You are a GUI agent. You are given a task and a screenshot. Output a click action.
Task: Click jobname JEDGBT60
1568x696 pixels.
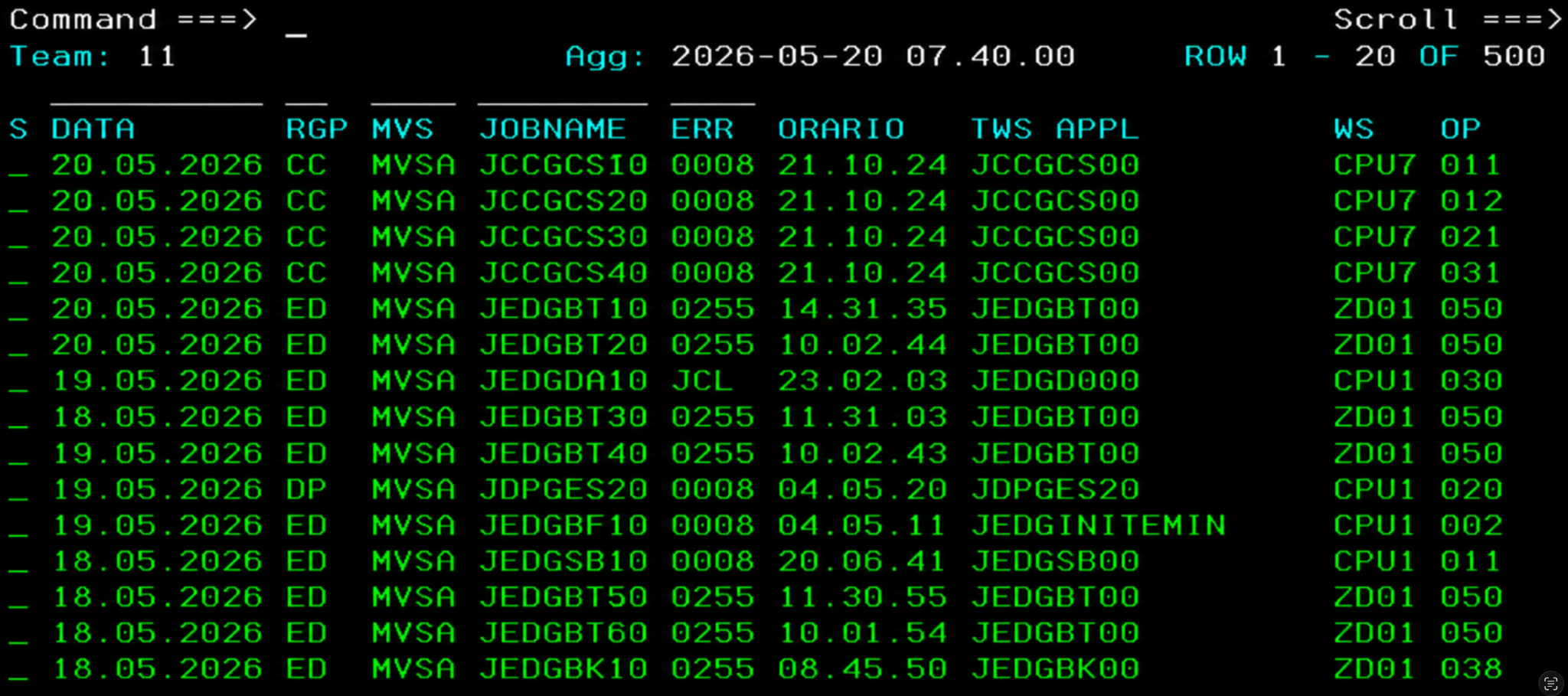(x=563, y=634)
